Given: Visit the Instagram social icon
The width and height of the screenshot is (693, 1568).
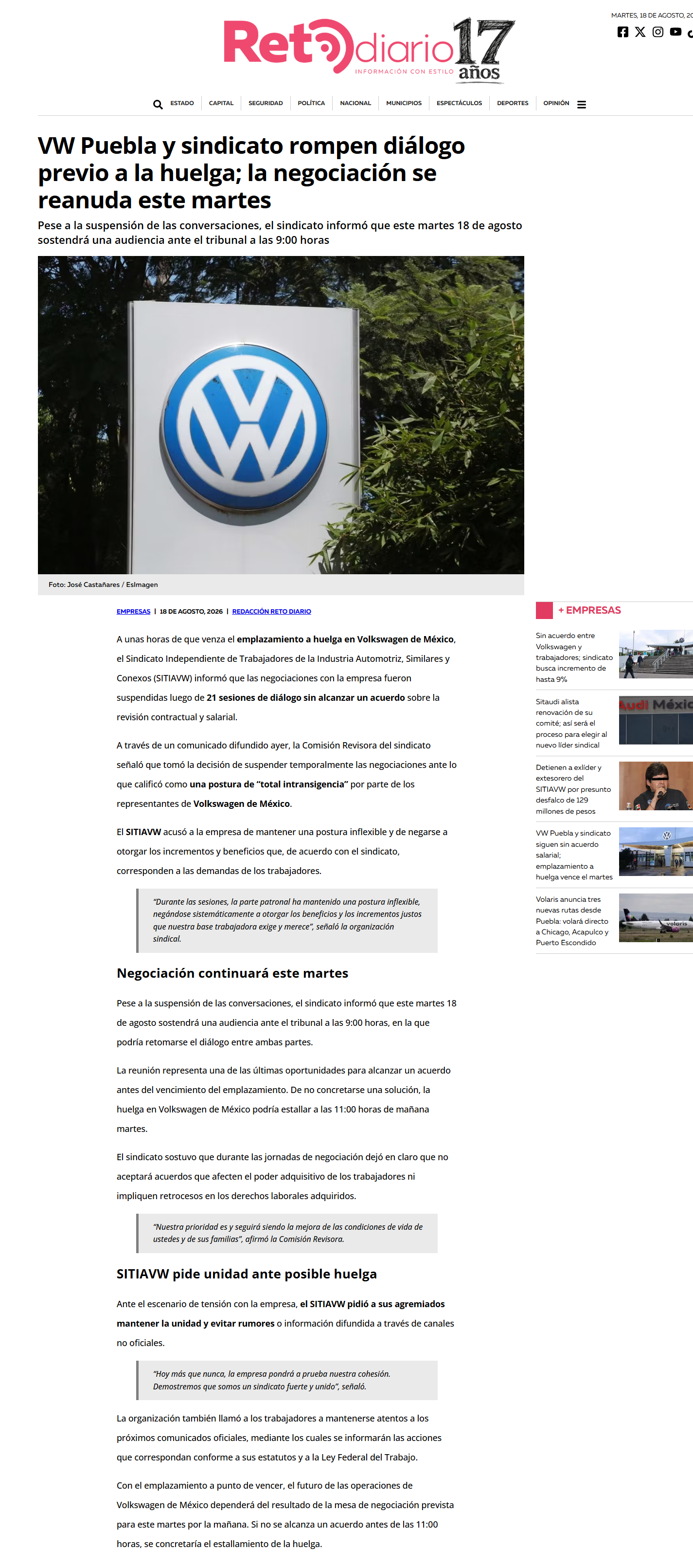Looking at the screenshot, I should tap(657, 32).
